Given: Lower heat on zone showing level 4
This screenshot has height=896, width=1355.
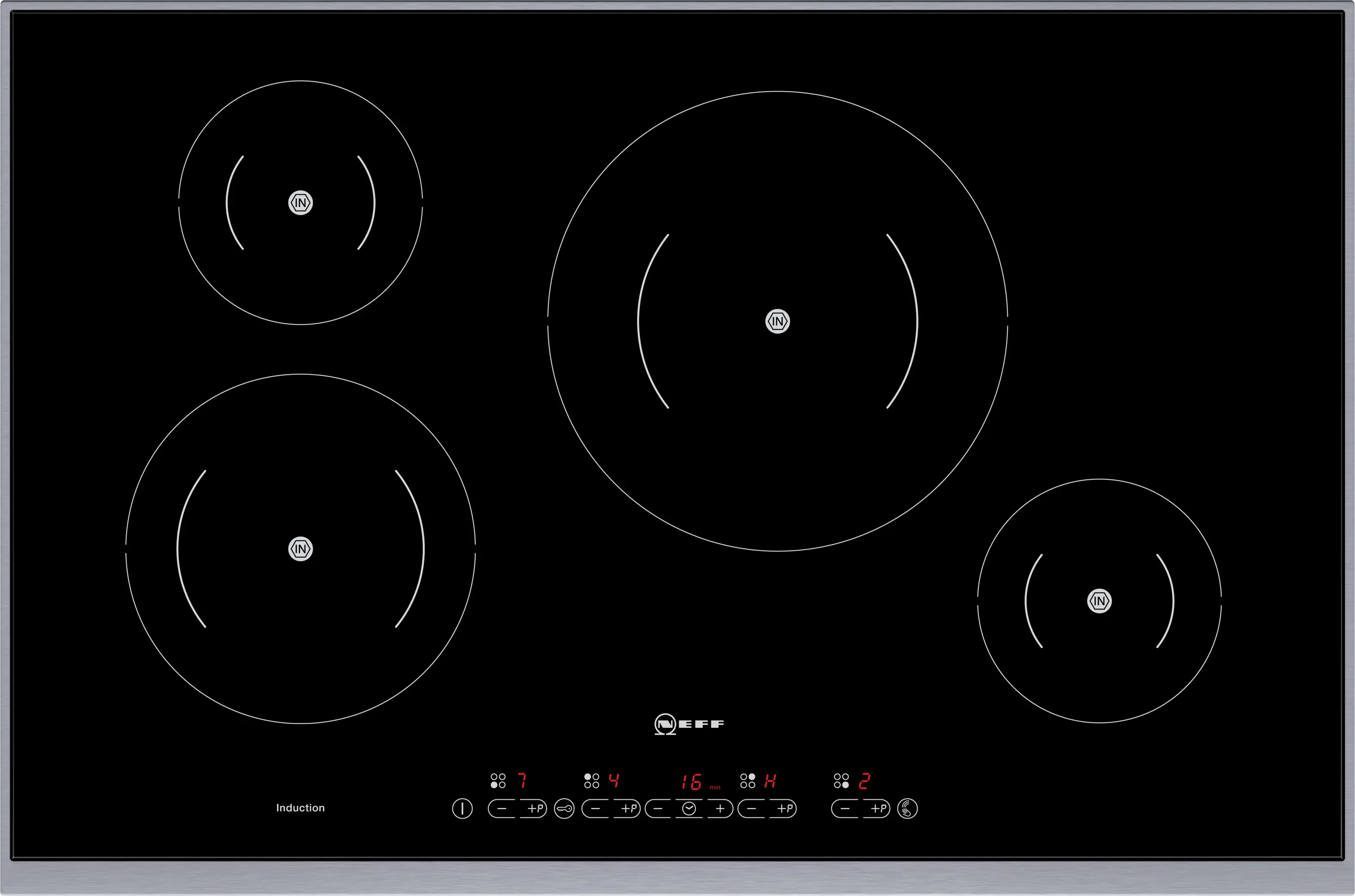Looking at the screenshot, I should (596, 809).
